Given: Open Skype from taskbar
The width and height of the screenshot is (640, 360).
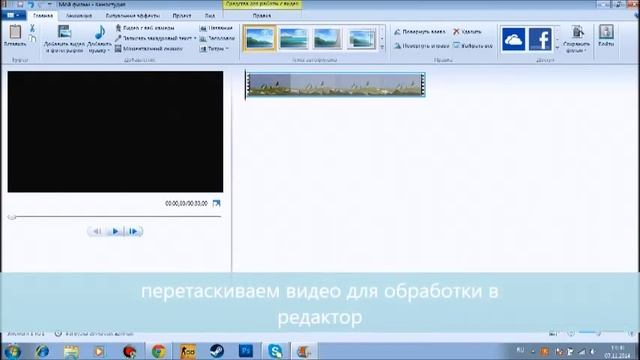Looking at the screenshot, I should (x=275, y=351).
